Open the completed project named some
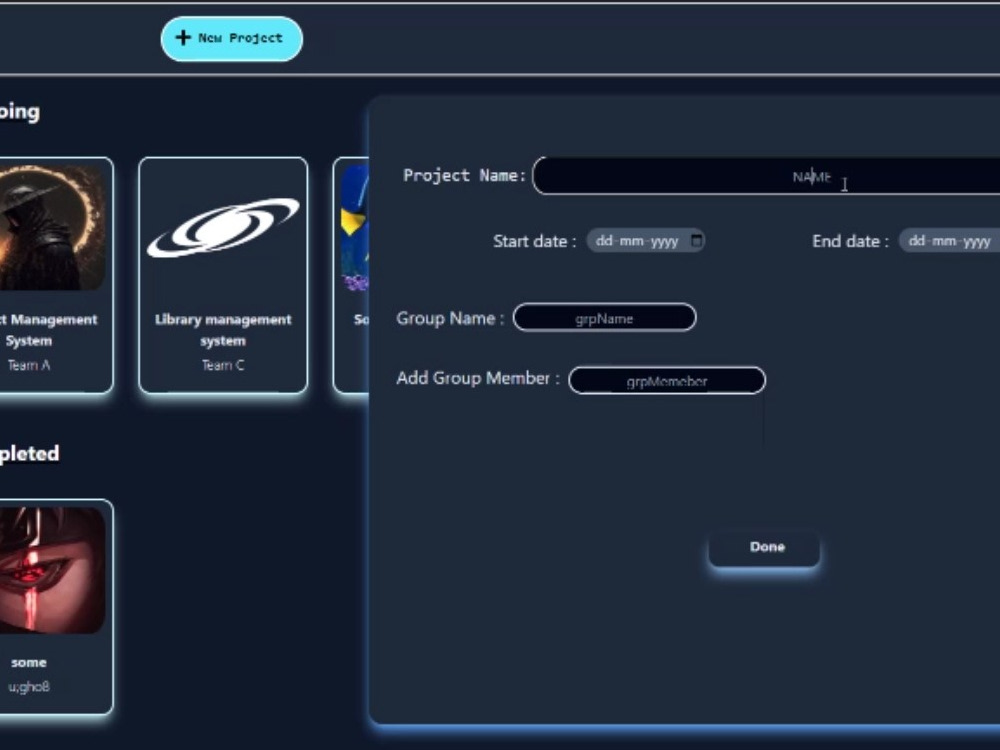 tap(56, 607)
